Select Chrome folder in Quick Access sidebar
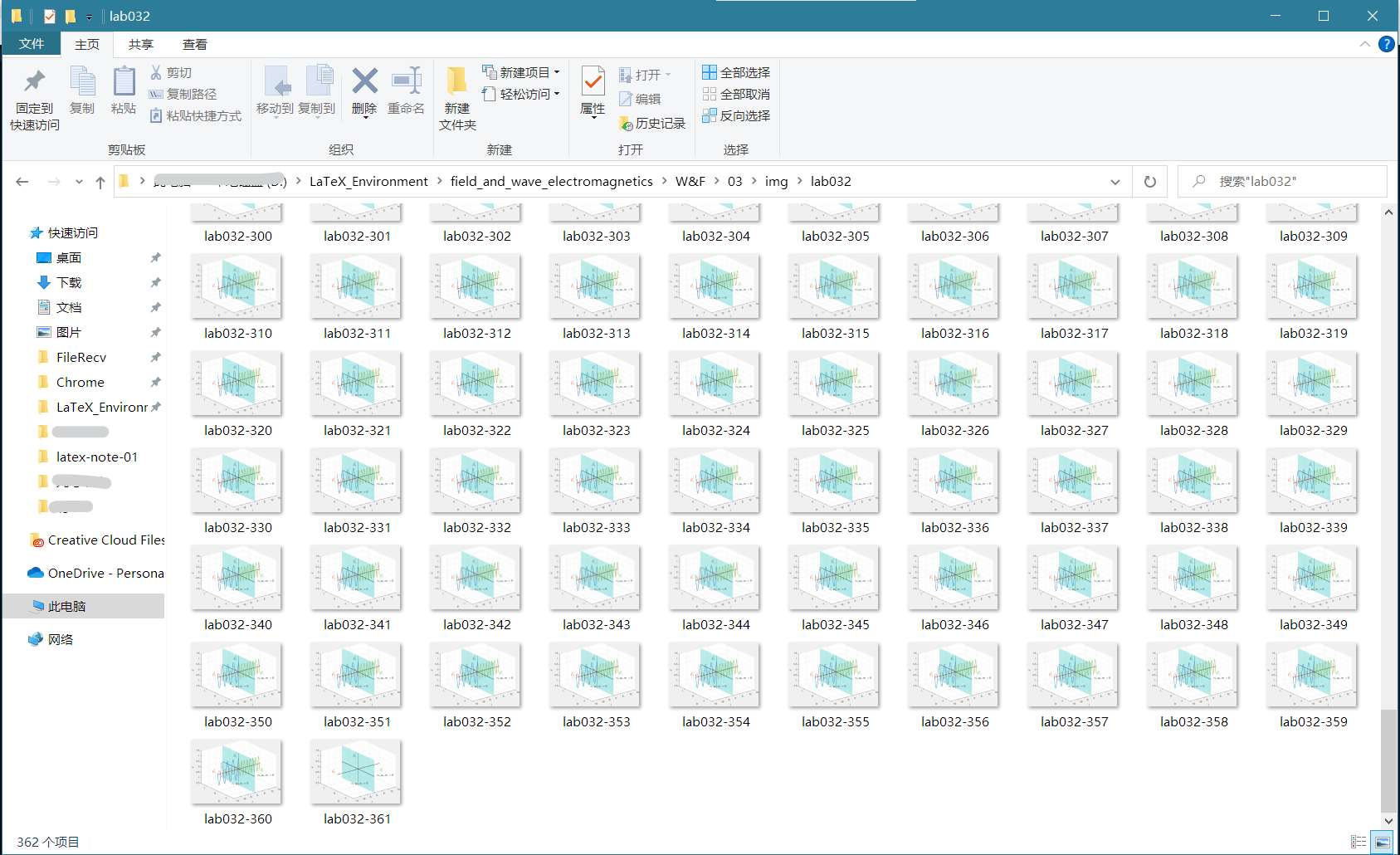 coord(80,383)
